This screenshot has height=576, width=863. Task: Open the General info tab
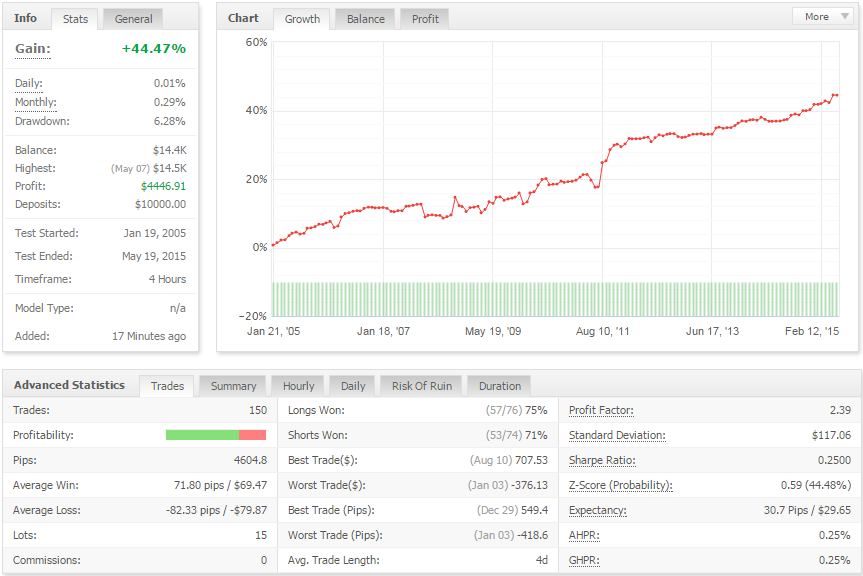(133, 19)
